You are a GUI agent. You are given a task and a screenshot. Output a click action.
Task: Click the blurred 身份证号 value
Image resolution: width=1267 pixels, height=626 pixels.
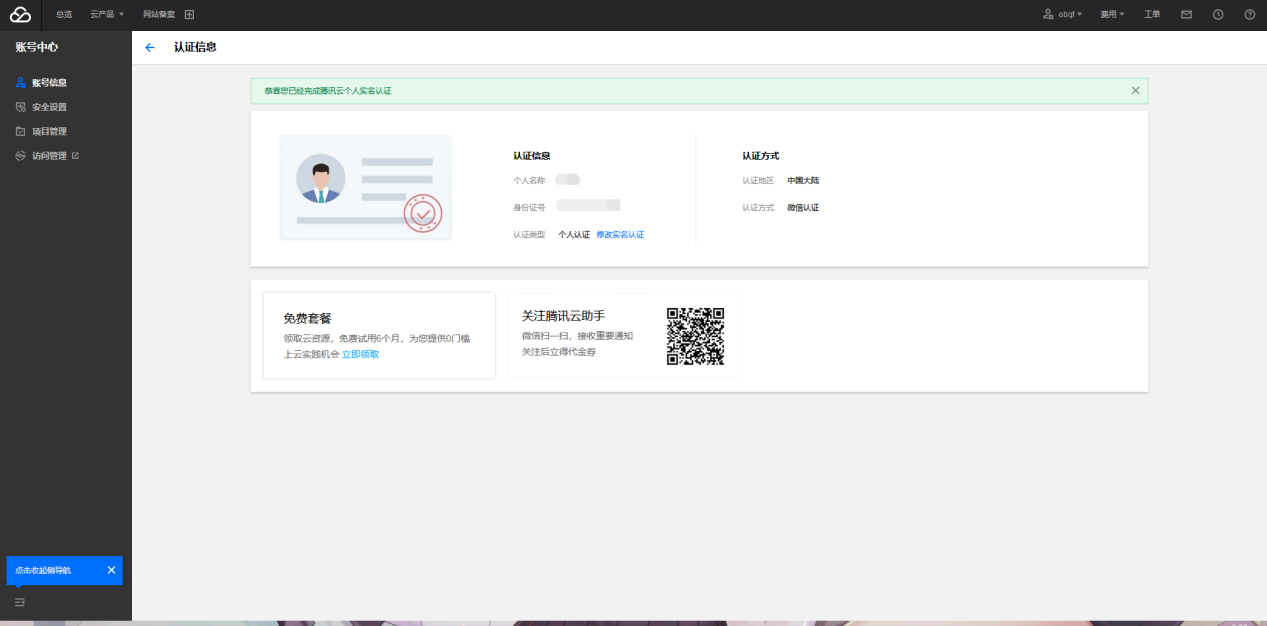coord(589,205)
